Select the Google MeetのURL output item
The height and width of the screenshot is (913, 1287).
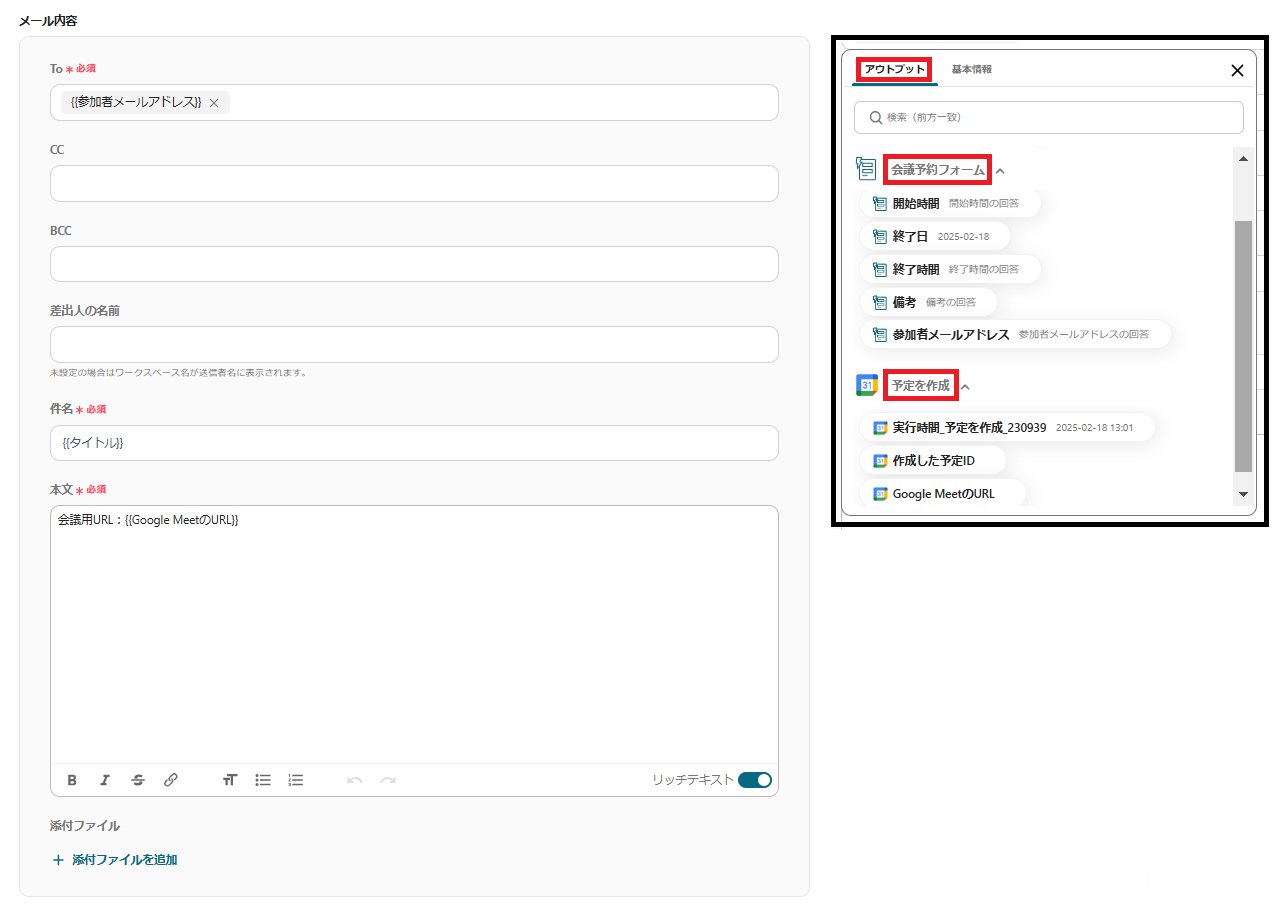point(943,494)
